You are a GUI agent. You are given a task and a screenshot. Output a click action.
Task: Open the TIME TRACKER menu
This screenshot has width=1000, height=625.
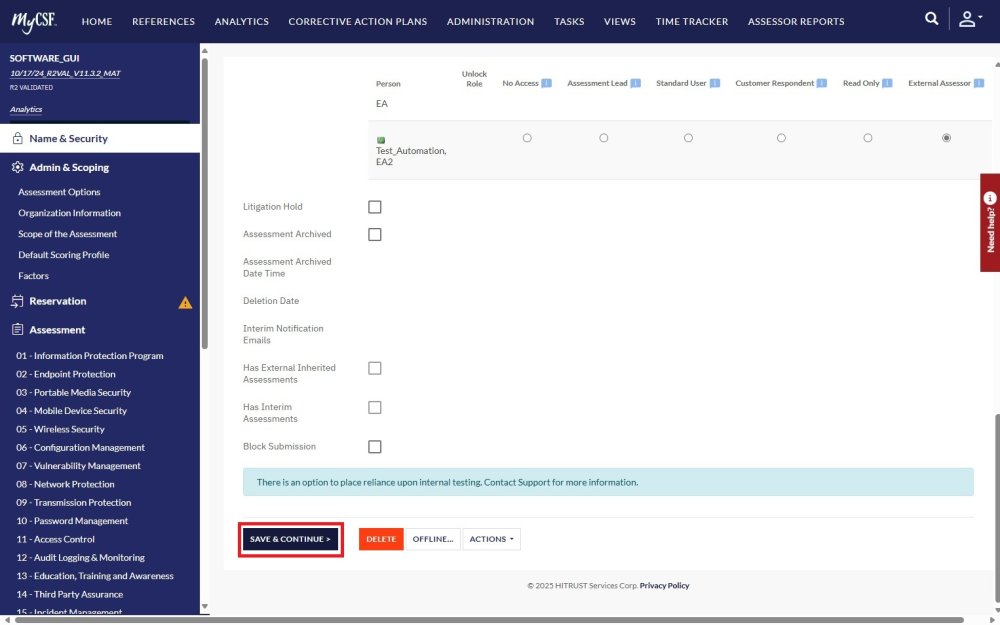[692, 21]
